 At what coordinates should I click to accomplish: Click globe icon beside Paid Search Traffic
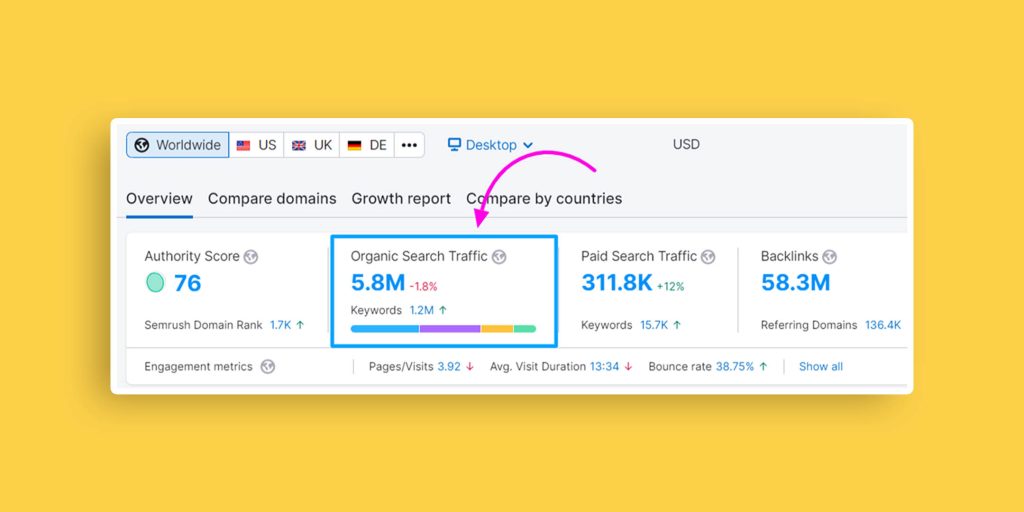coord(708,257)
